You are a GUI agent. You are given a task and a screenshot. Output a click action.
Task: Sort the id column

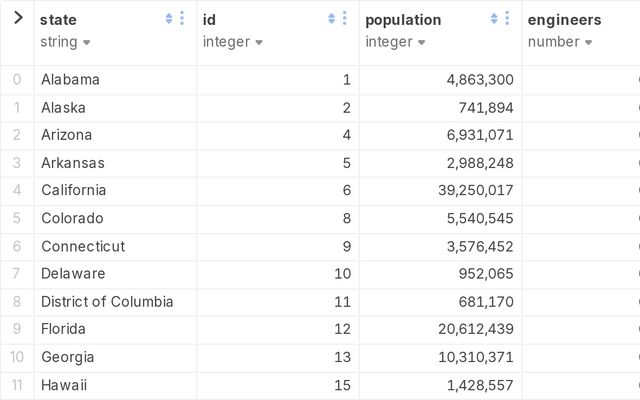coord(332,18)
